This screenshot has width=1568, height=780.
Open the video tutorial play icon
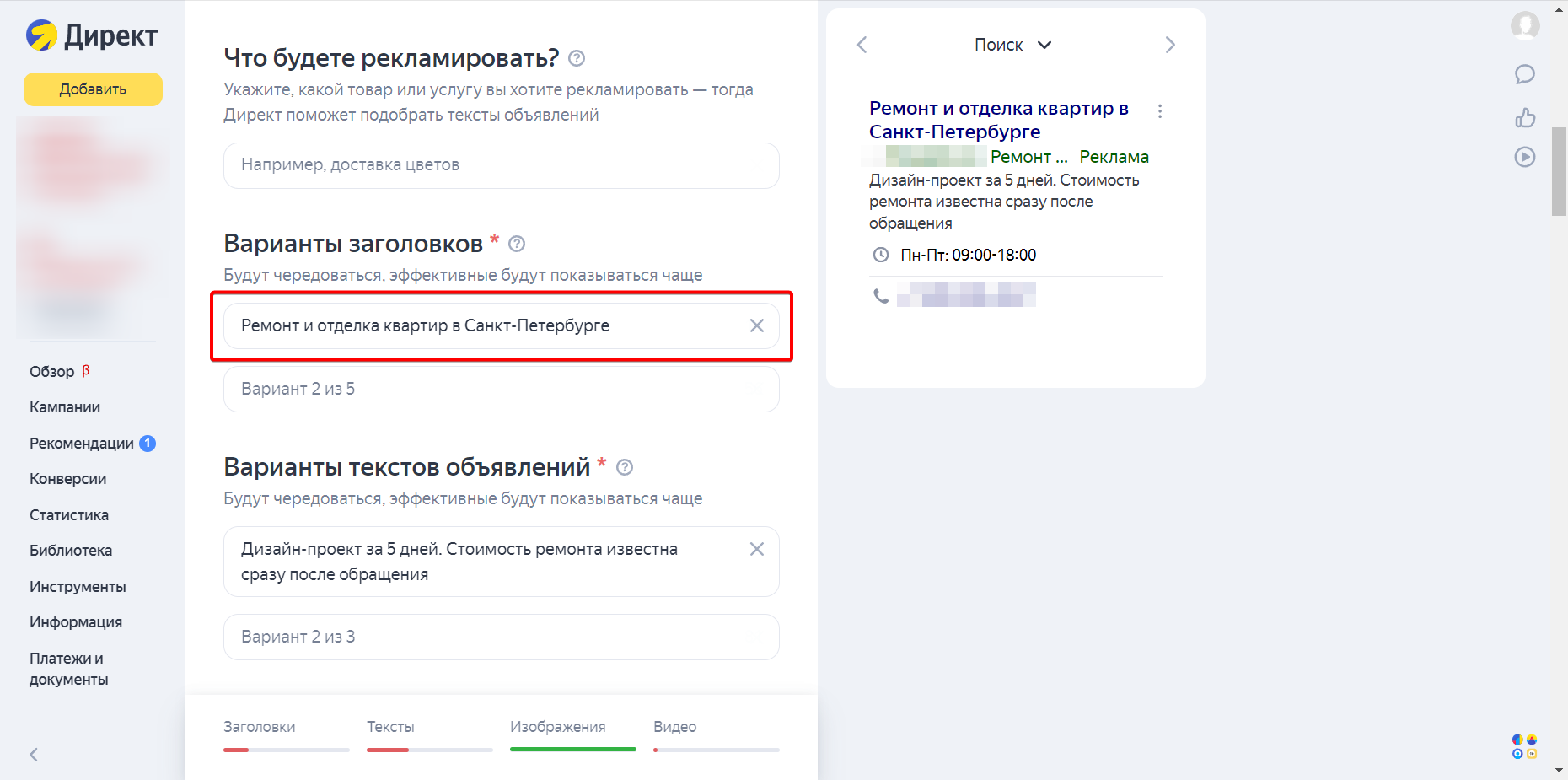click(x=1525, y=157)
